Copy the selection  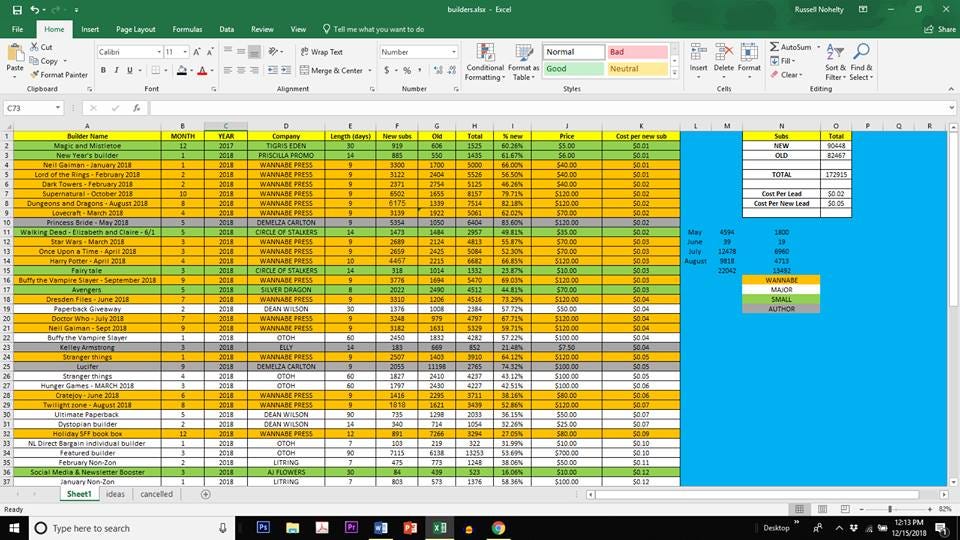pos(43,61)
